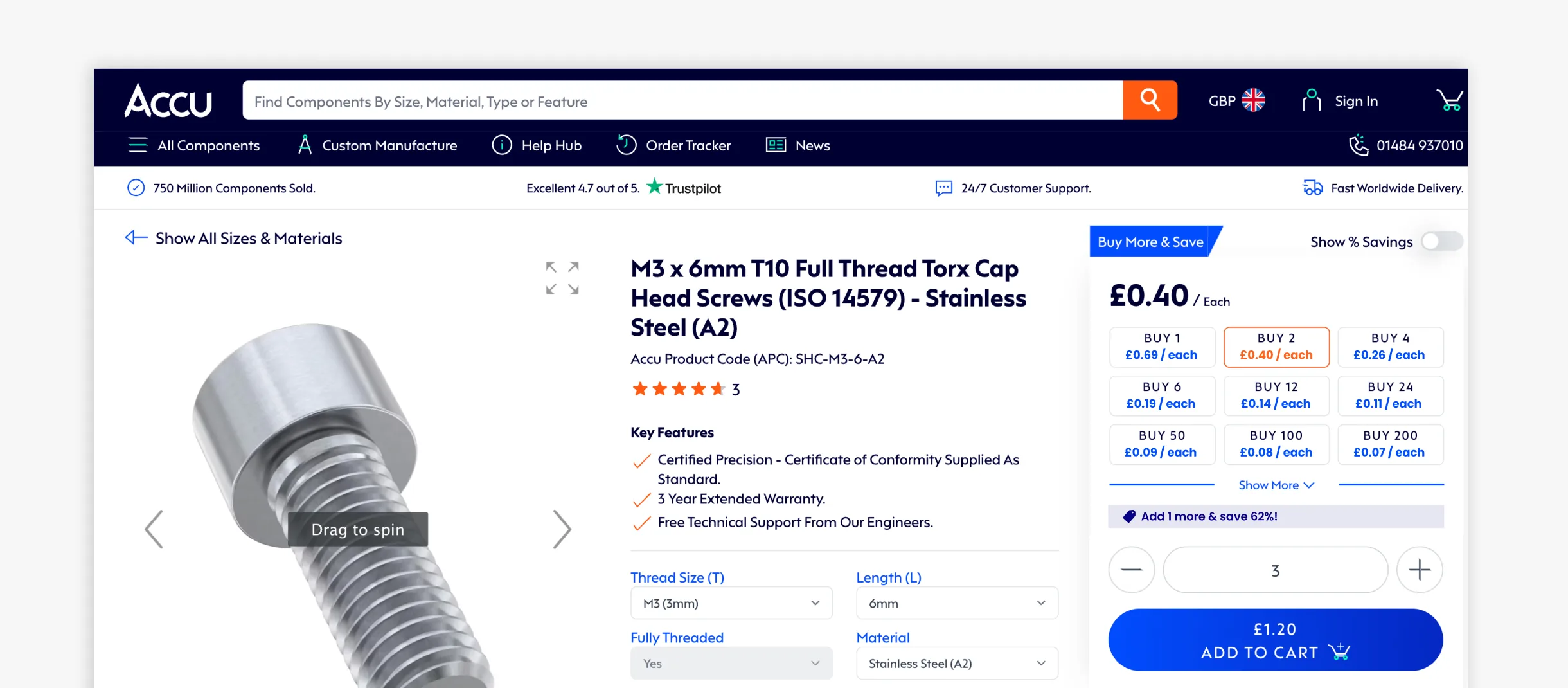Increase quantity with the plus button

pos(1420,570)
